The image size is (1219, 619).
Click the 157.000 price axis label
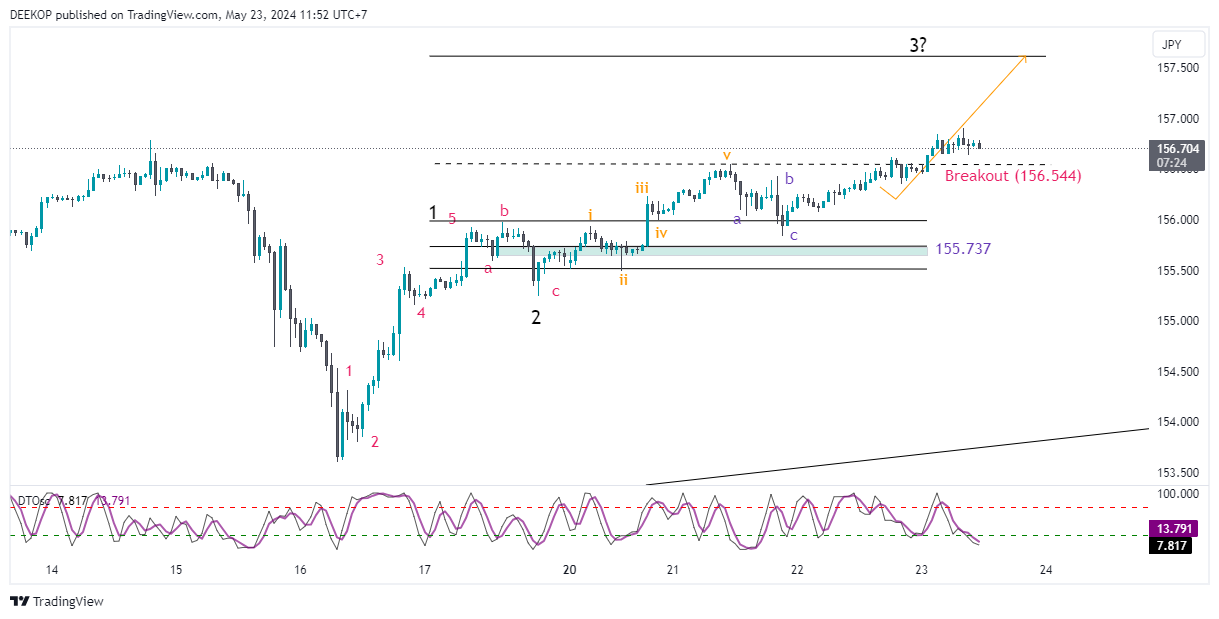[x=1179, y=119]
